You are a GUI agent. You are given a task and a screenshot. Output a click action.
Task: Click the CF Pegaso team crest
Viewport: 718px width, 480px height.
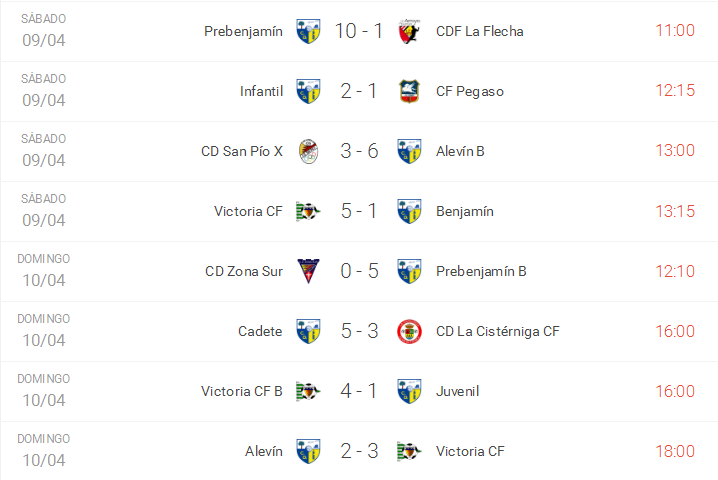[408, 91]
